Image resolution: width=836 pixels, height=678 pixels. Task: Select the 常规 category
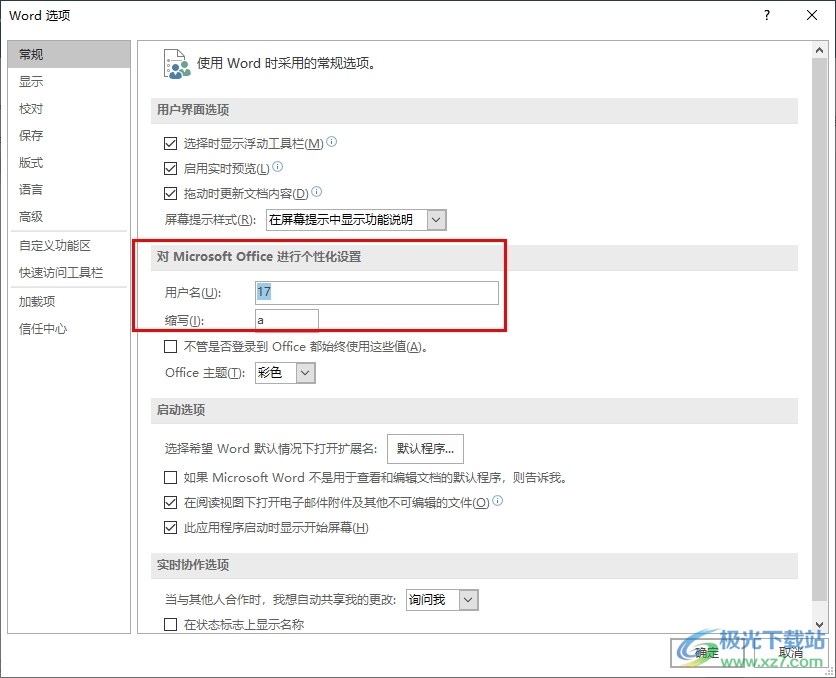[x=69, y=54]
